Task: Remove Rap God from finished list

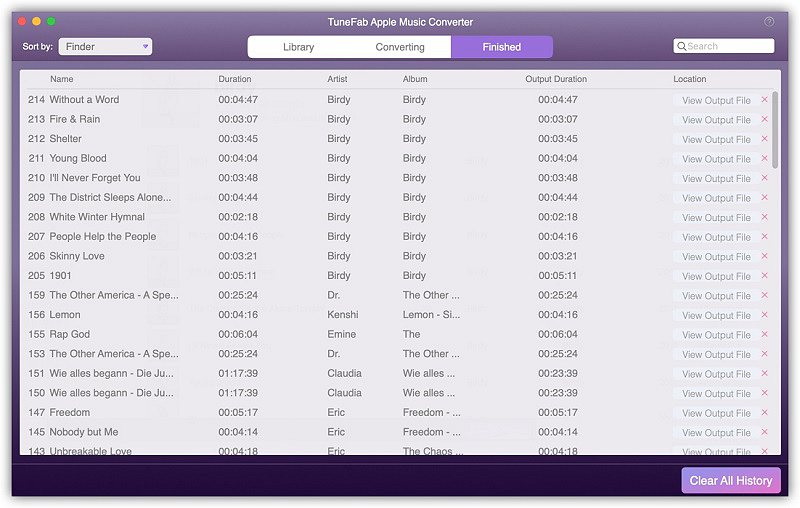Action: (x=764, y=334)
